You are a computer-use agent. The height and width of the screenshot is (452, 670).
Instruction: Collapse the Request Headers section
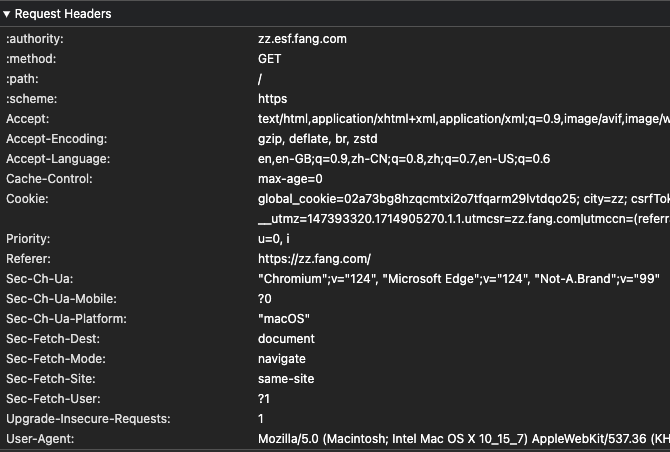point(8,14)
